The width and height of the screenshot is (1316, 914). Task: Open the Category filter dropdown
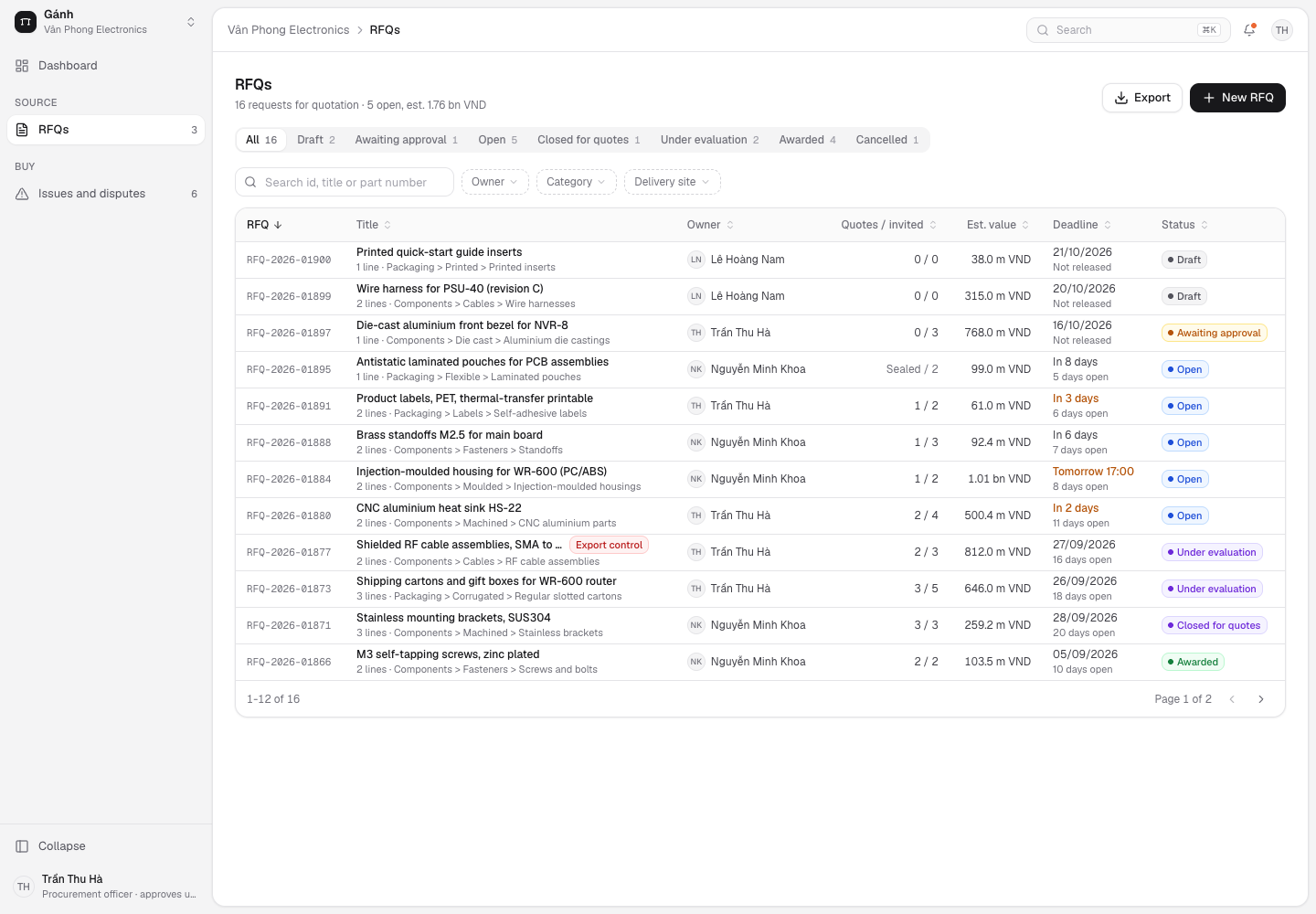577,182
